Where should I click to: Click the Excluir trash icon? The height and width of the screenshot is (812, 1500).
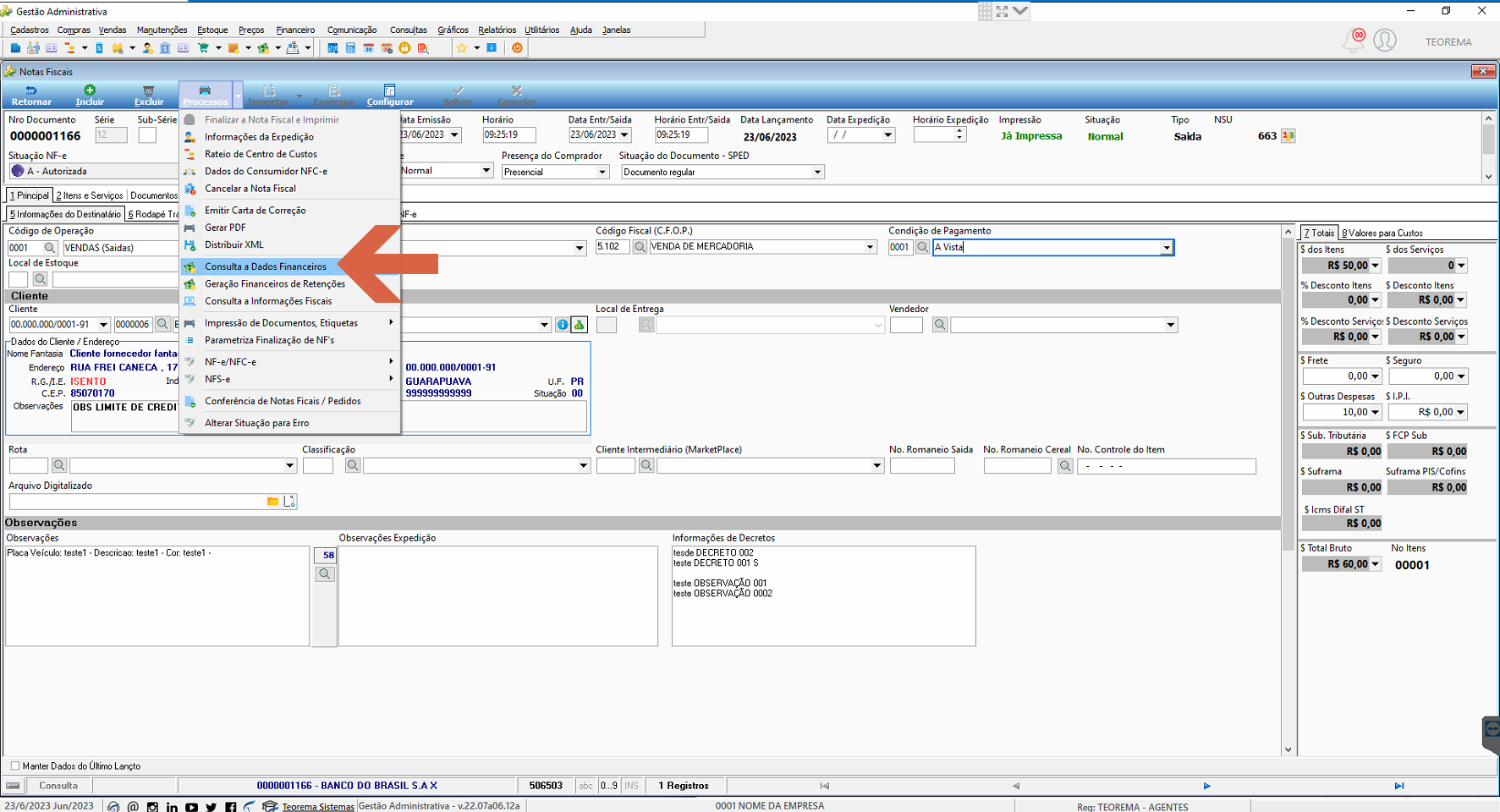pos(149,90)
